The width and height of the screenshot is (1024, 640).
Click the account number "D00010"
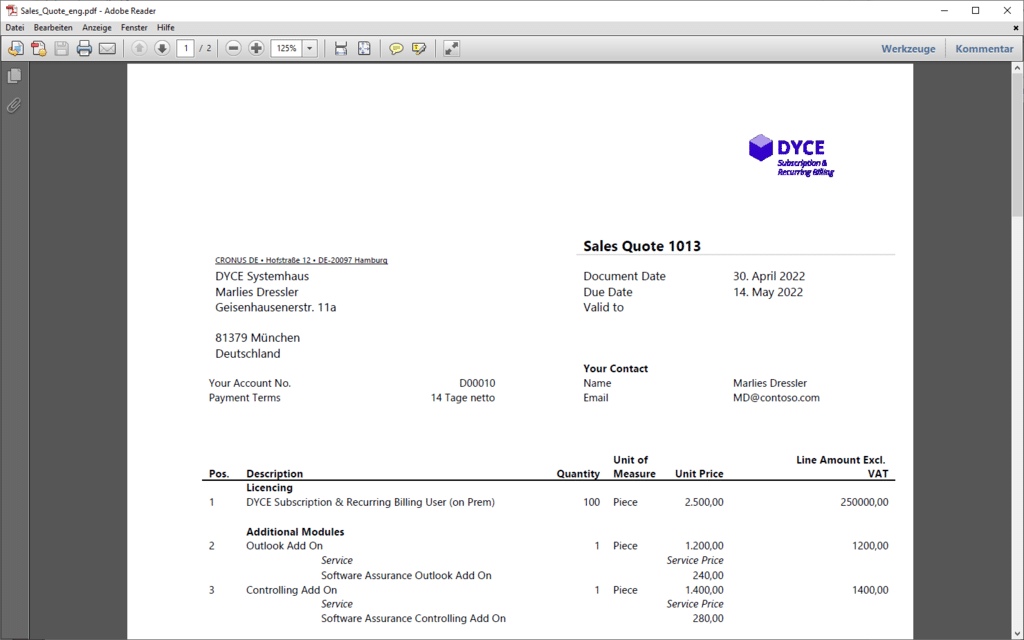(477, 383)
